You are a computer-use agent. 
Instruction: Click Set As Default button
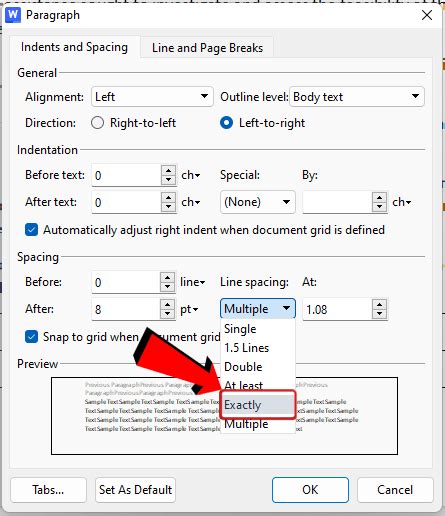click(135, 490)
